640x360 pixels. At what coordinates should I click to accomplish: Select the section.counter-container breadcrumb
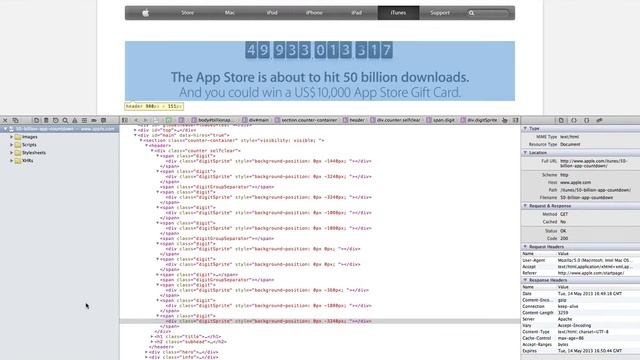(306, 120)
